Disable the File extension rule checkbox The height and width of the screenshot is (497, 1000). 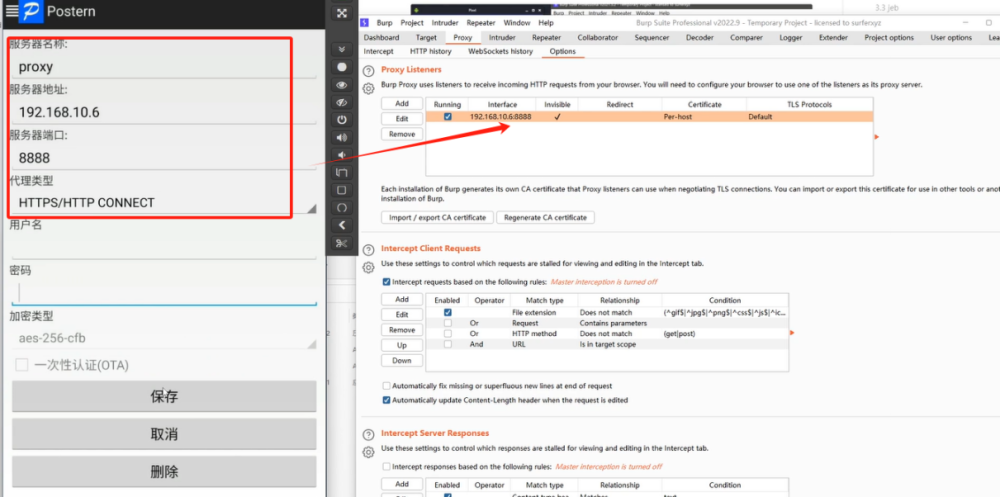pos(448,313)
